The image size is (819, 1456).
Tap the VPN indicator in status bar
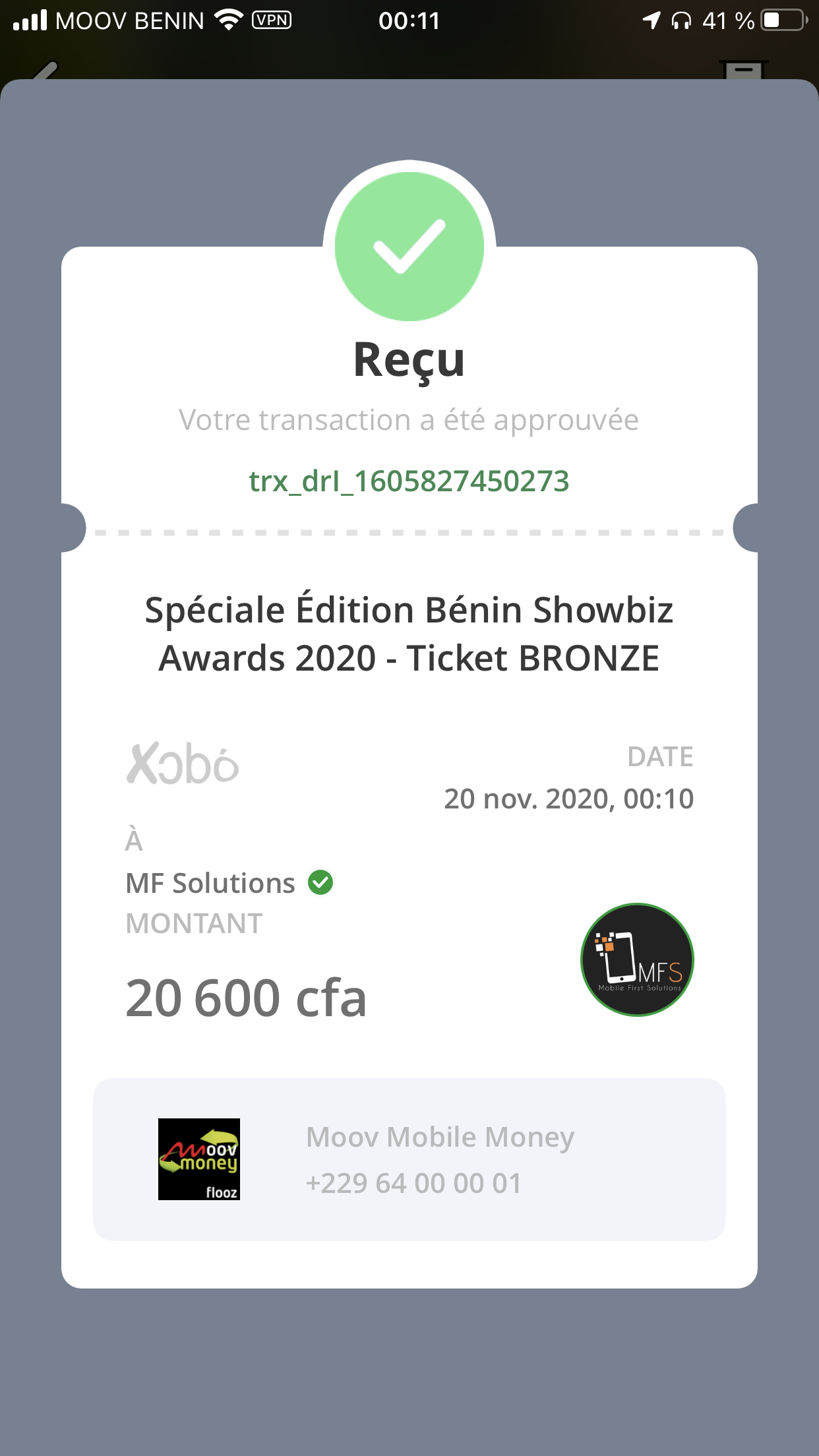[x=271, y=20]
